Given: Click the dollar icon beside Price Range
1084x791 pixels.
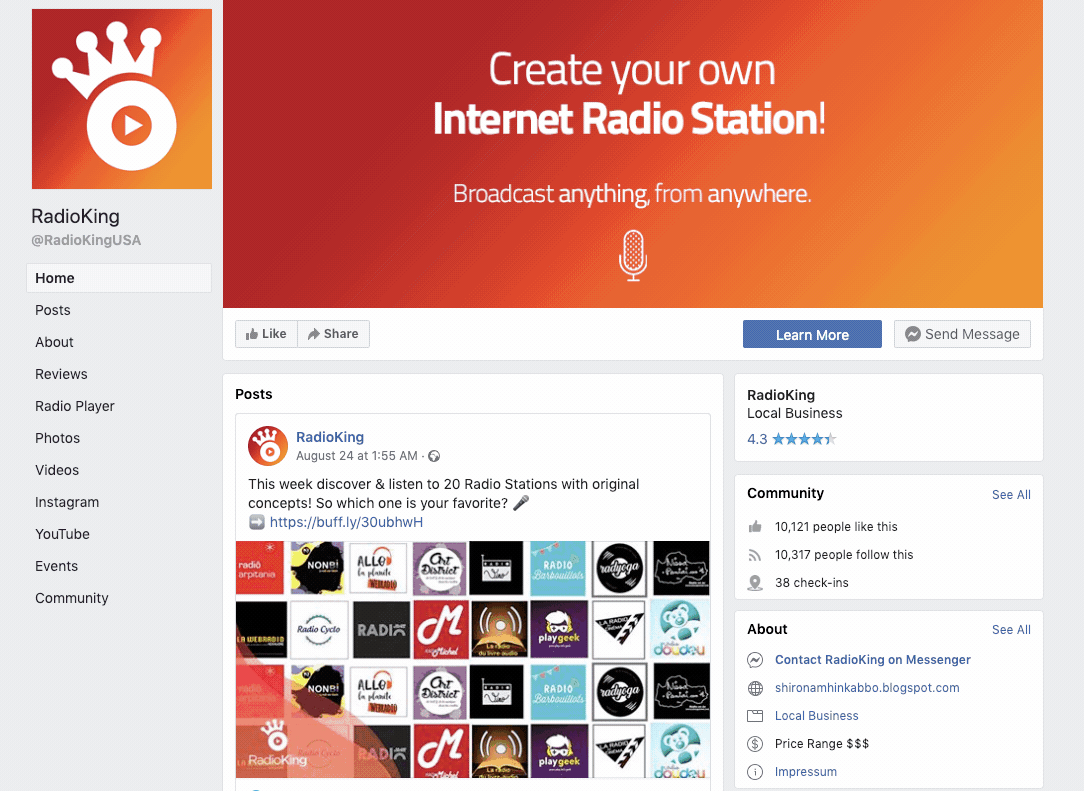Looking at the screenshot, I should [x=754, y=743].
